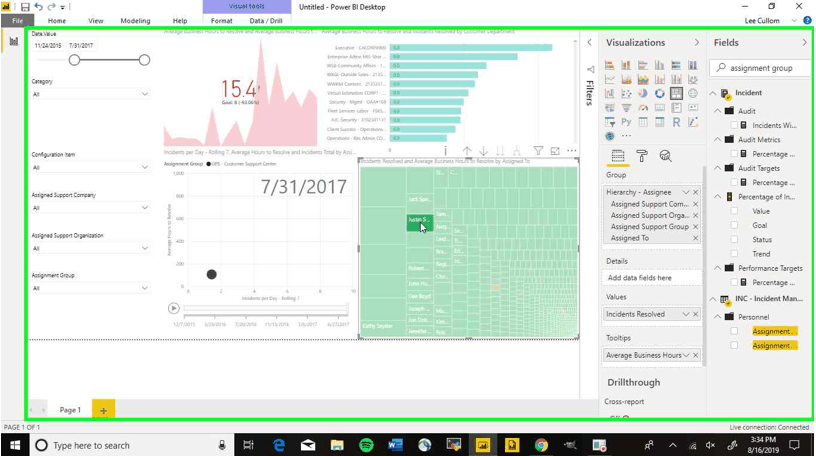This screenshot has width=816, height=457.
Task: Open visual-level filter funnel icon on treemap
Action: click(538, 151)
